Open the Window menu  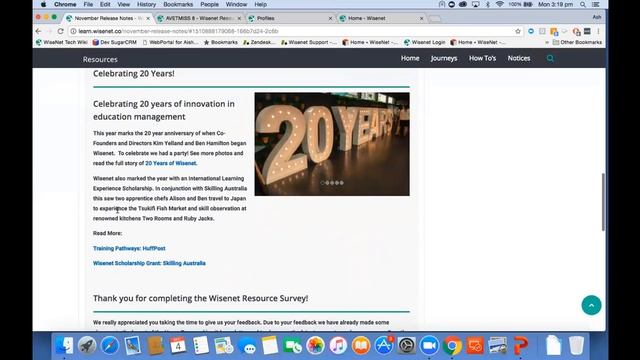tap(236, 4)
